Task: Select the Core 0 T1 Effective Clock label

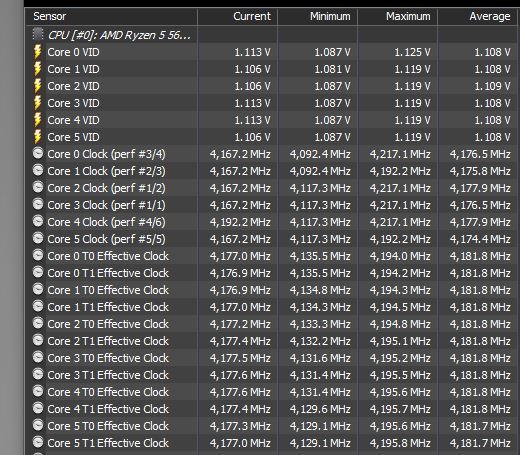Action: (x=108, y=273)
